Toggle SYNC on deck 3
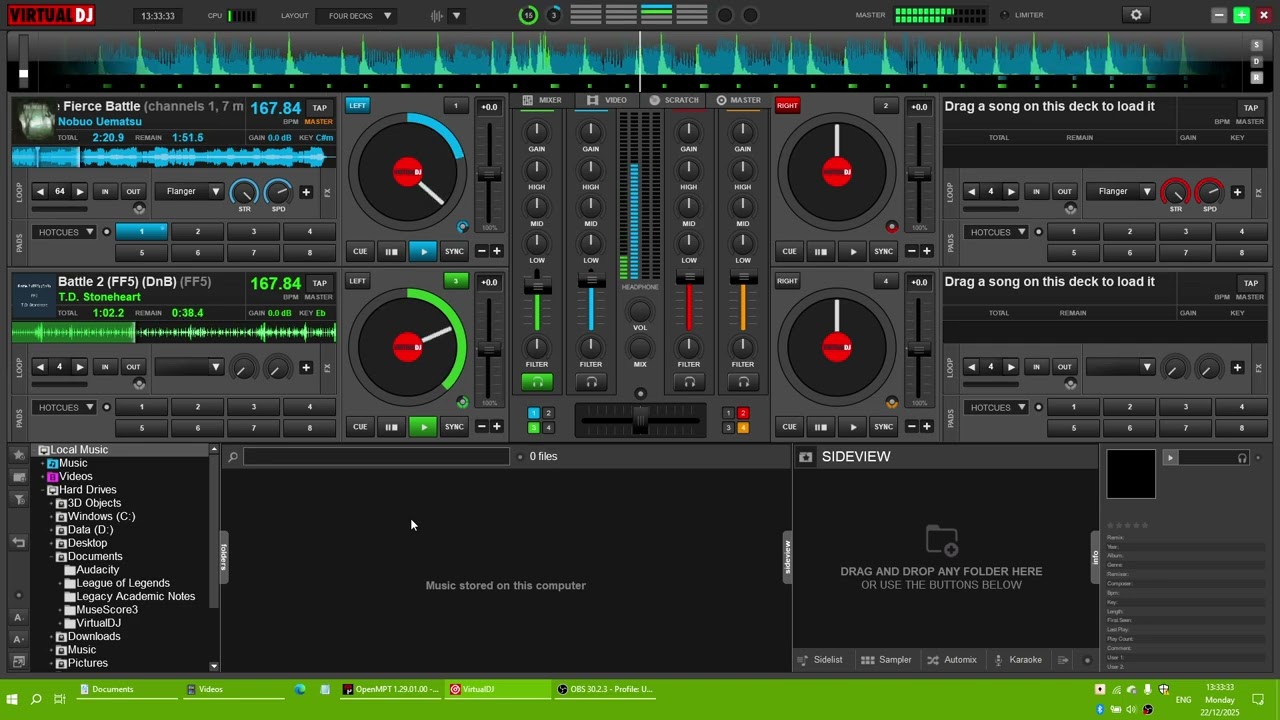Image resolution: width=1280 pixels, height=720 pixels. [454, 427]
